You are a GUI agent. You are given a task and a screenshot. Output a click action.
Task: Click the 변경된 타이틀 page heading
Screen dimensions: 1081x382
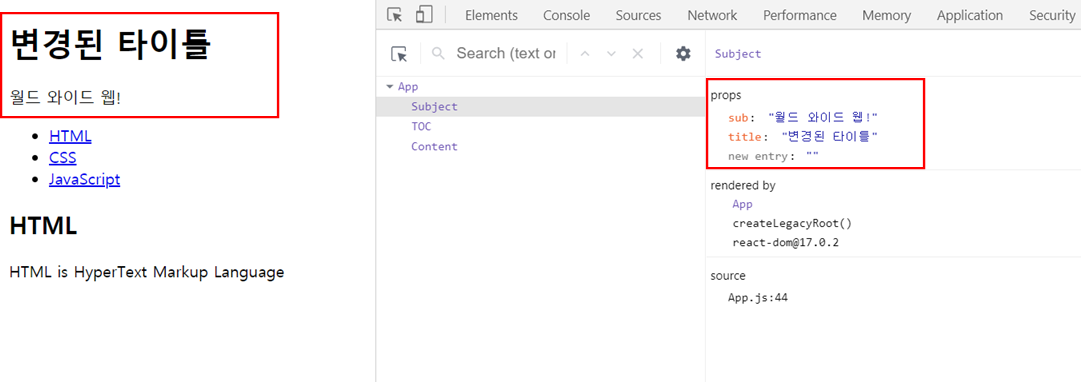coord(111,45)
